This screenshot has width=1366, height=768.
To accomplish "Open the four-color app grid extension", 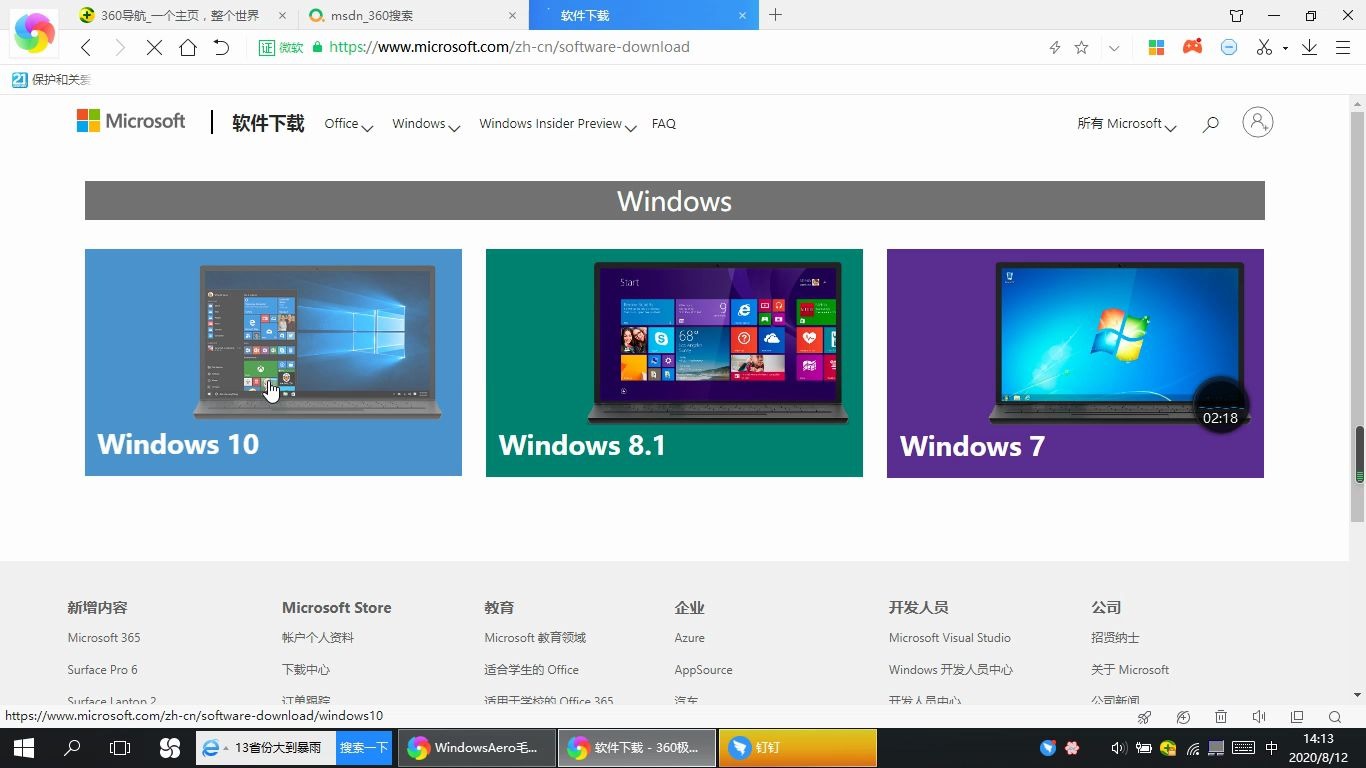I will (x=1156, y=47).
